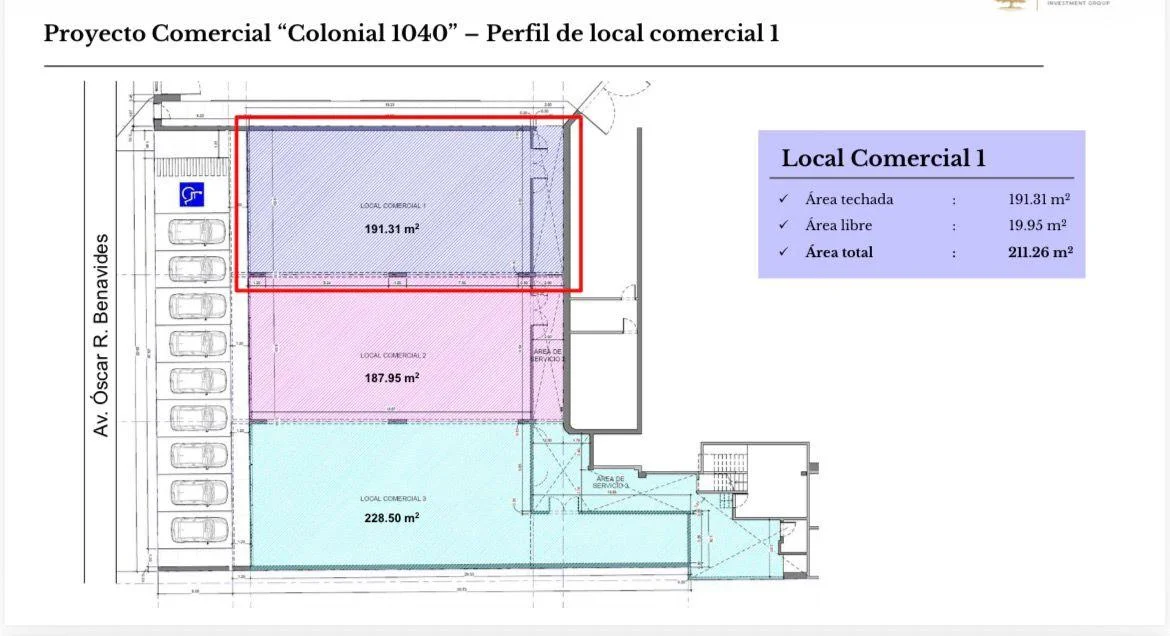Click the 187.95 m² label of Local 2

(391, 377)
